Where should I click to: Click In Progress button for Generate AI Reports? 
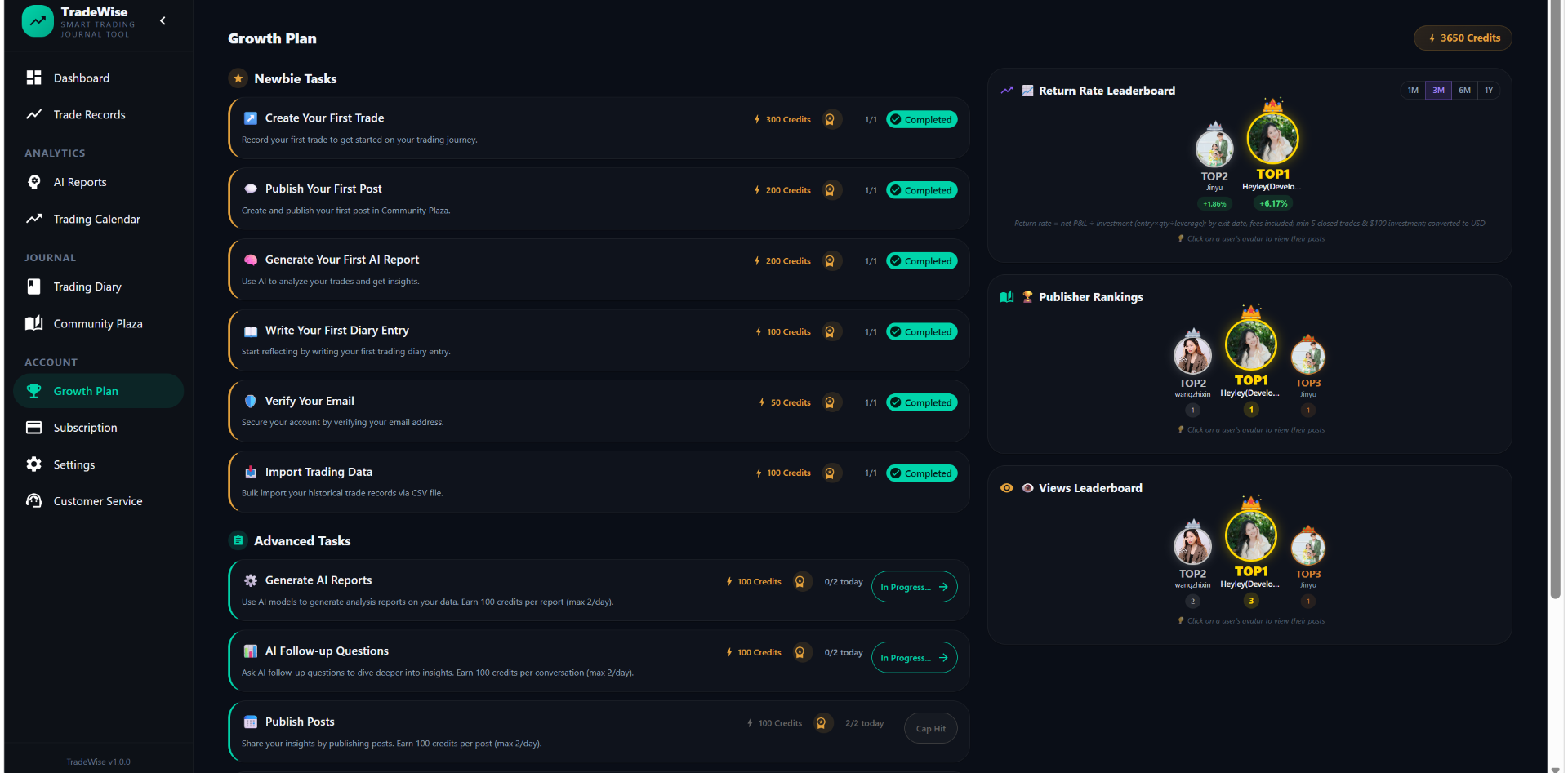click(914, 587)
